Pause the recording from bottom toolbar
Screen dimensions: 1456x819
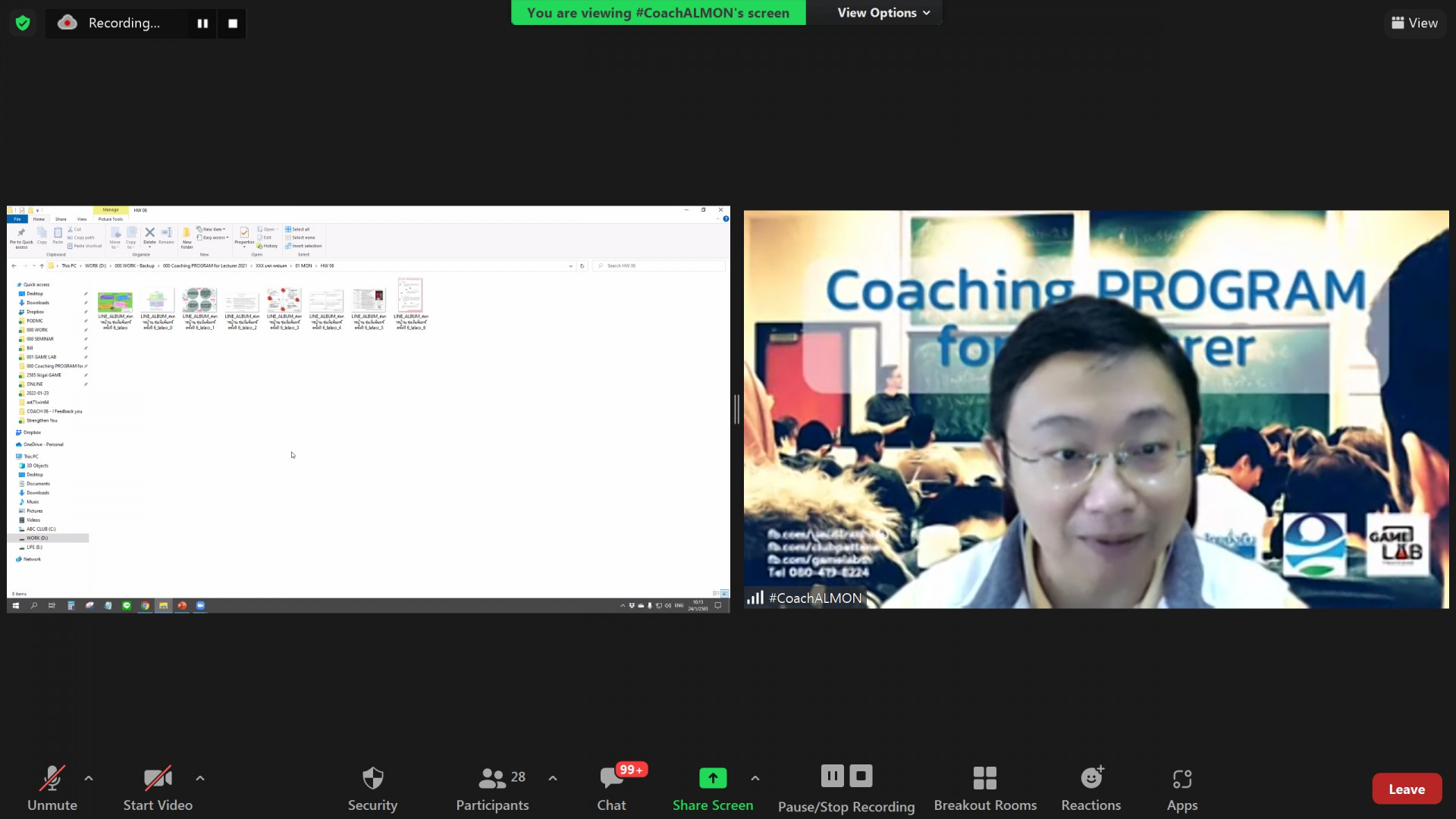click(x=832, y=776)
